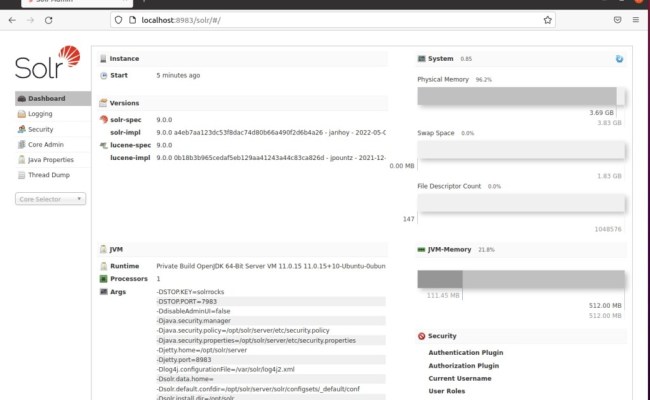Click the User Roles label
The height and width of the screenshot is (400, 650).
(x=447, y=391)
